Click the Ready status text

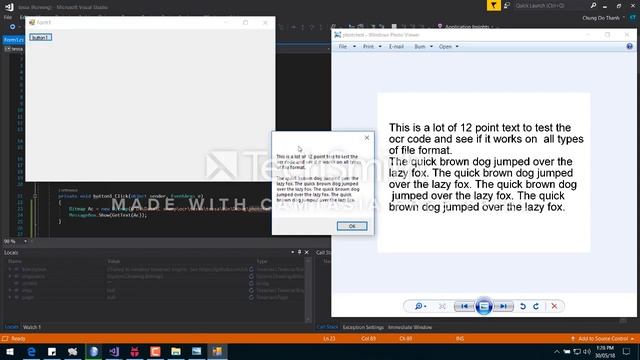(18, 338)
